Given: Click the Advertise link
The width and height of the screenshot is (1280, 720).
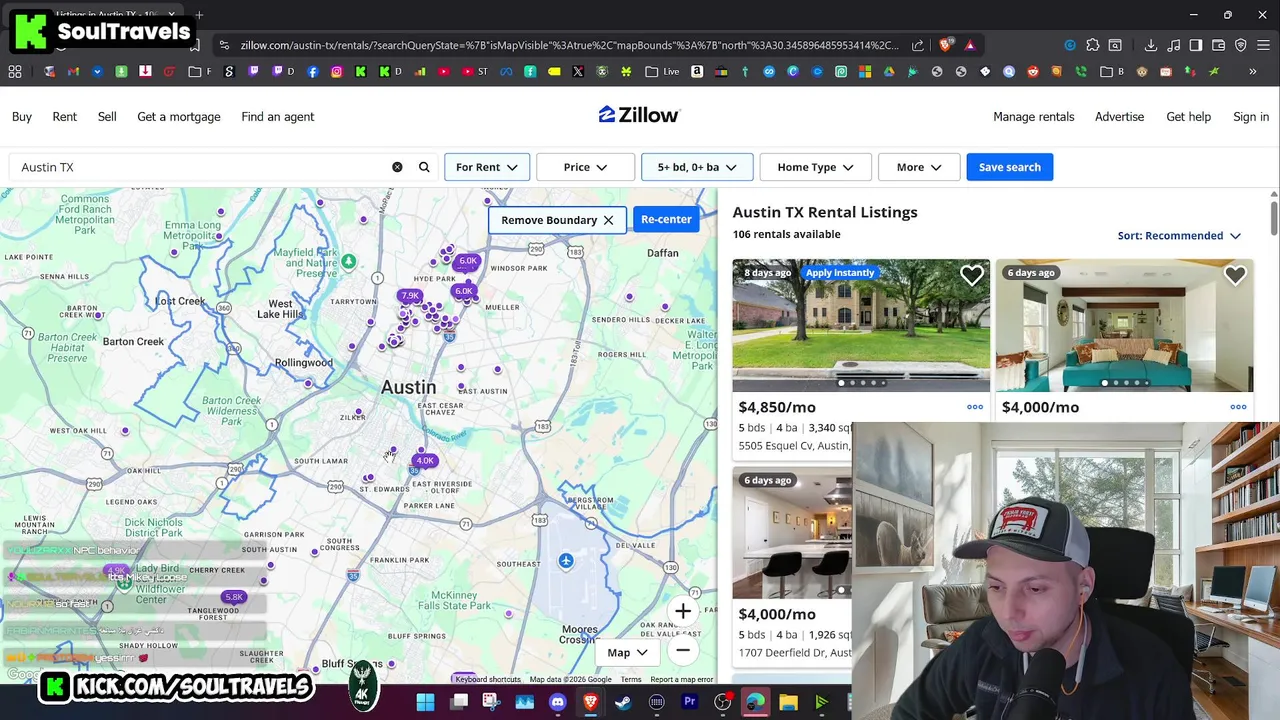Looking at the screenshot, I should click(1119, 117).
